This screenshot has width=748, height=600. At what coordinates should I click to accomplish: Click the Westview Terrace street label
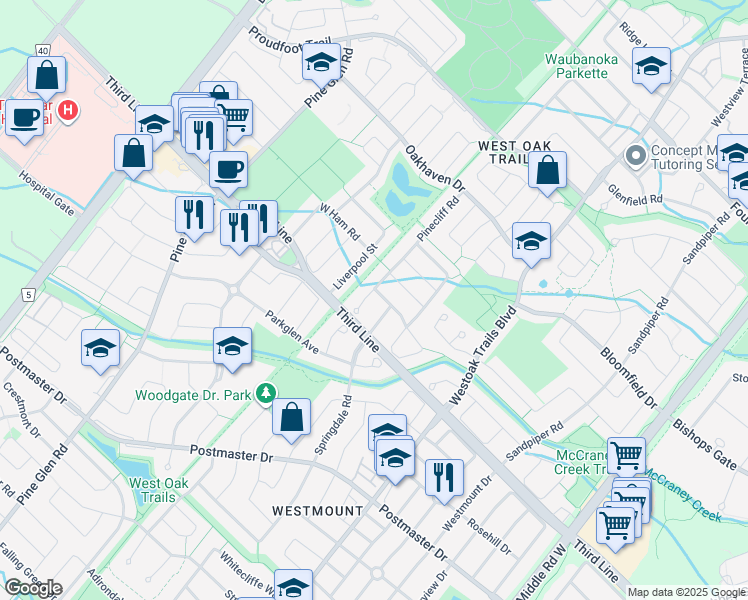(729, 88)
